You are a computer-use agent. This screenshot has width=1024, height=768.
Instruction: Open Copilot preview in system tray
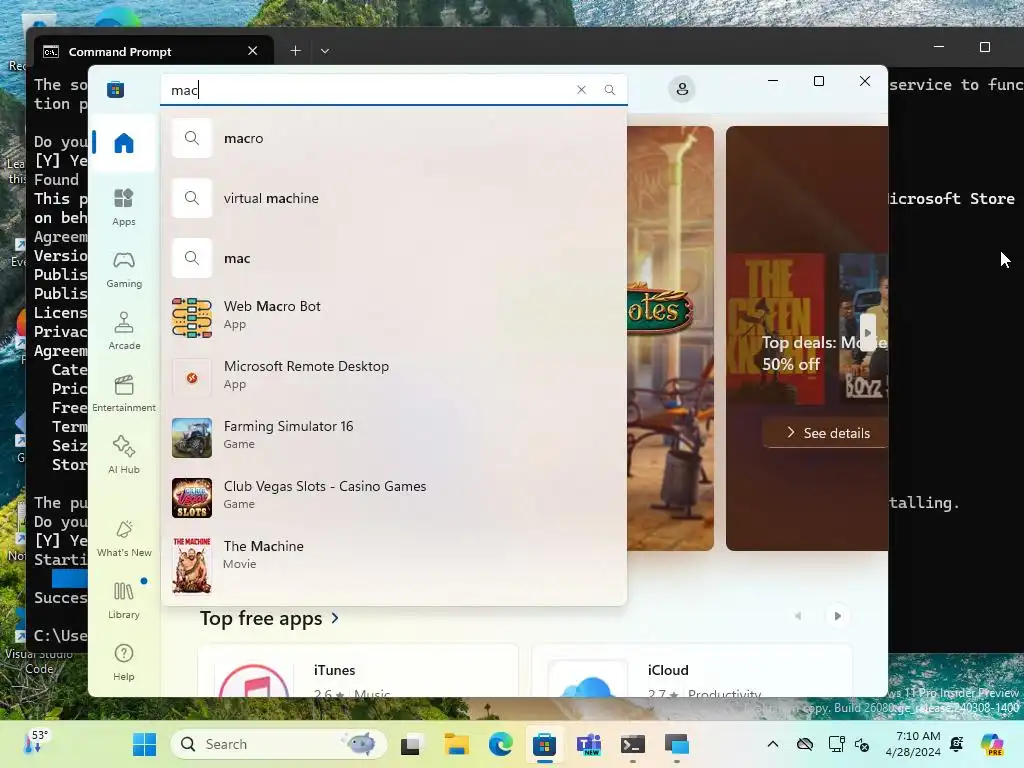[x=992, y=744]
